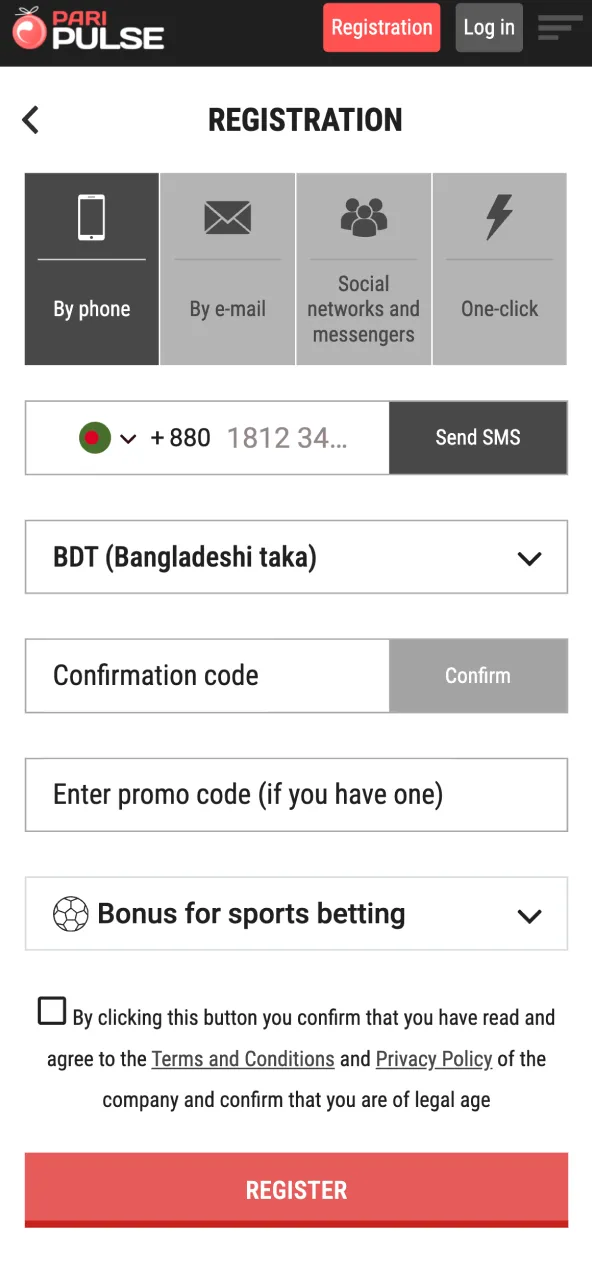Open the hamburger menu

(x=558, y=28)
